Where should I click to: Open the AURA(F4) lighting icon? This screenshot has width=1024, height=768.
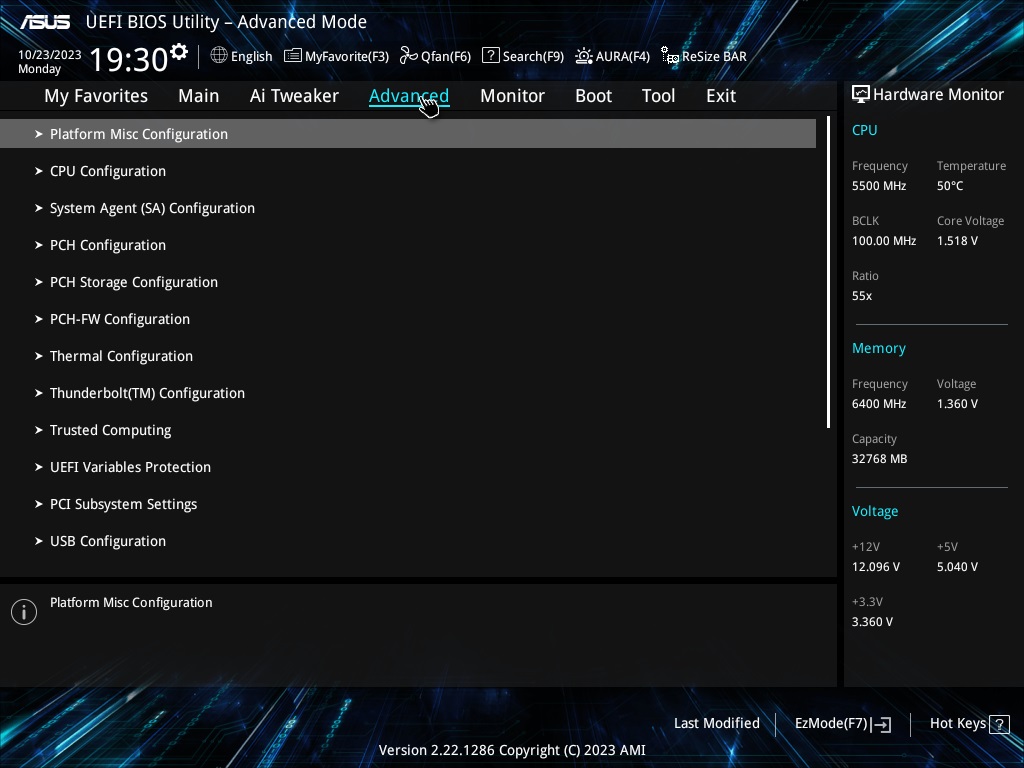click(584, 56)
